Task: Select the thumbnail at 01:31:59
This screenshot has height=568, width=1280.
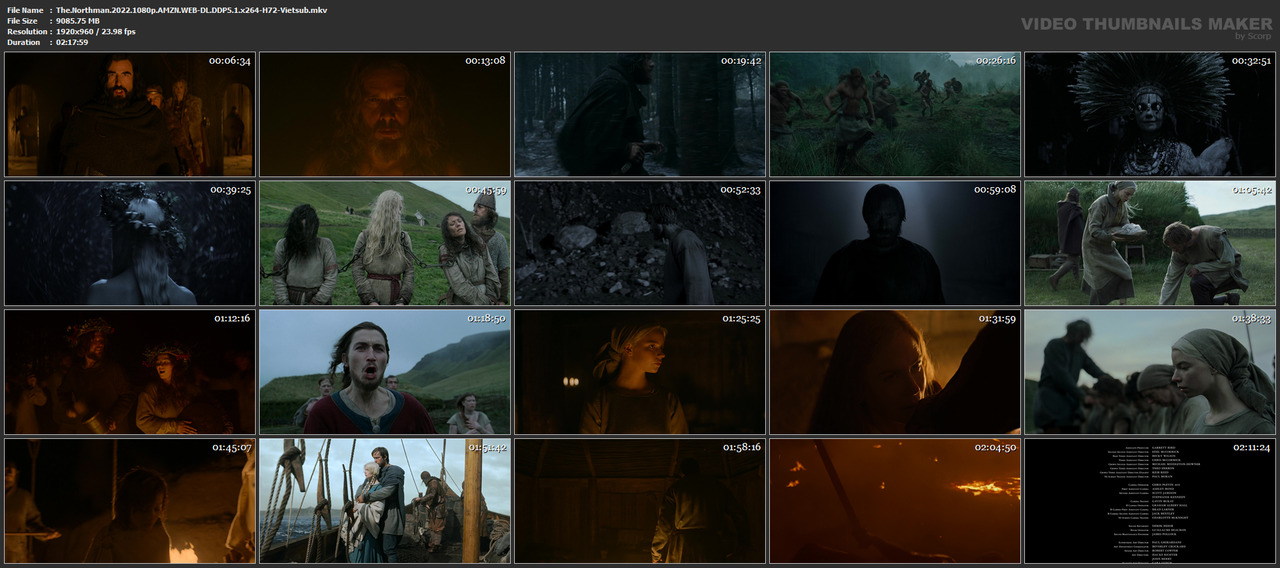Action: [x=895, y=372]
